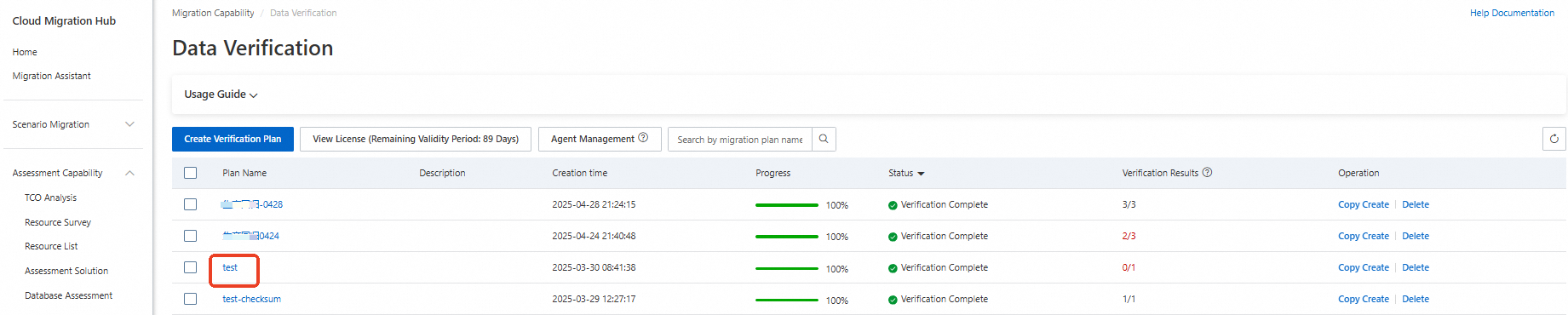Click View License button
The image size is (1568, 315).
tap(416, 139)
